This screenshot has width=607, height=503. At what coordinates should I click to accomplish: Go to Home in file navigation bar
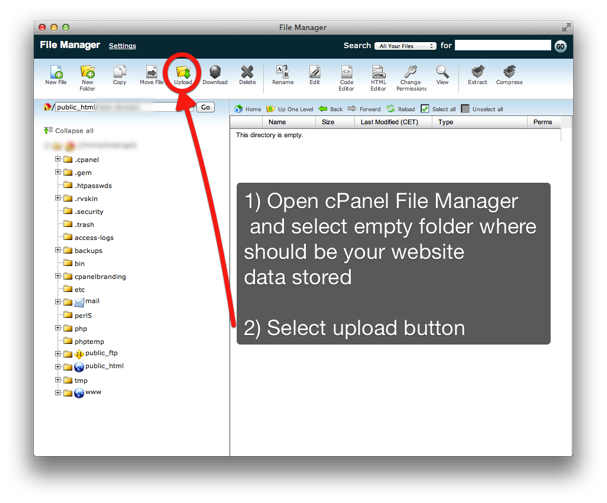click(248, 109)
